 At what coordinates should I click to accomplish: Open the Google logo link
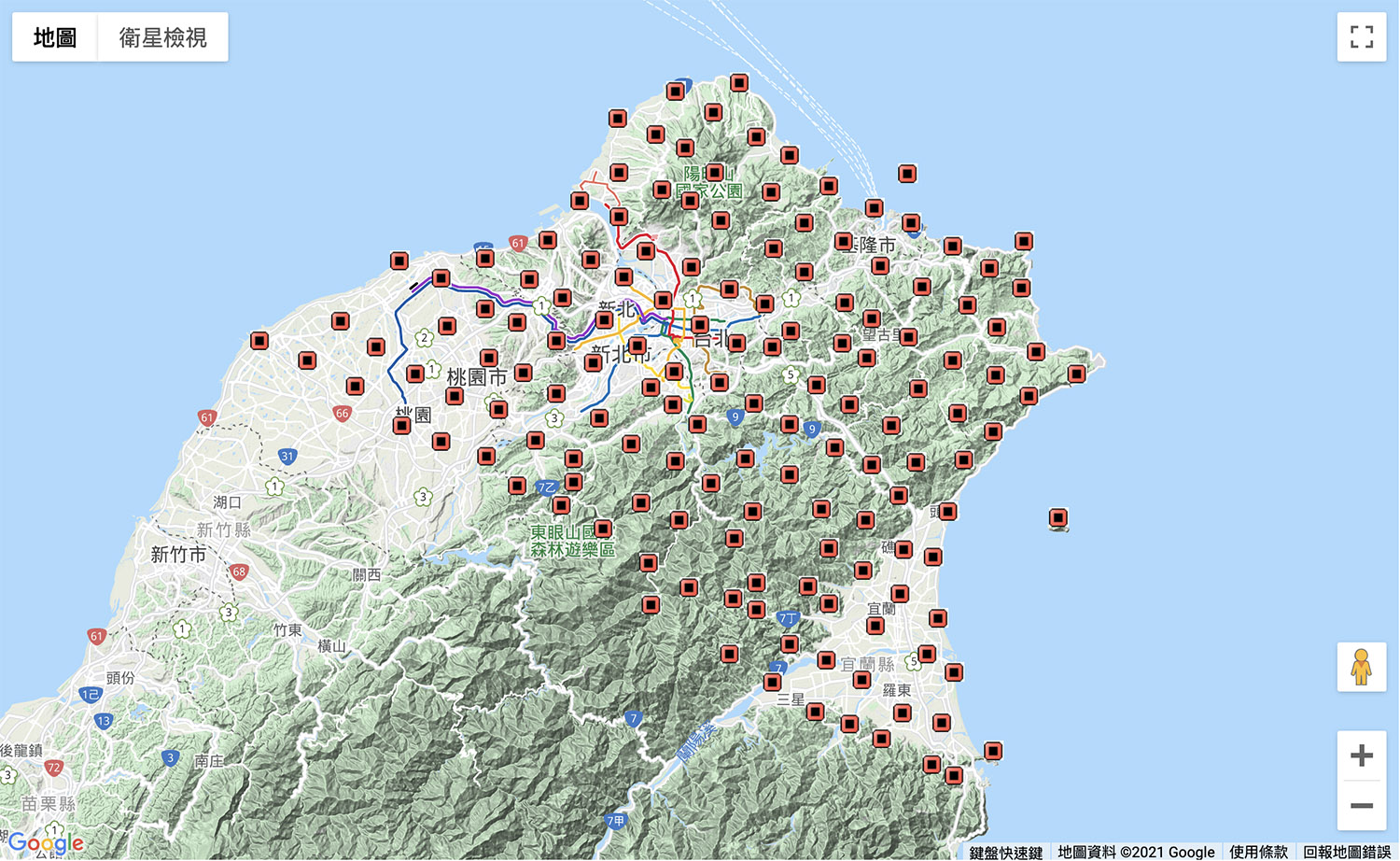point(45,844)
